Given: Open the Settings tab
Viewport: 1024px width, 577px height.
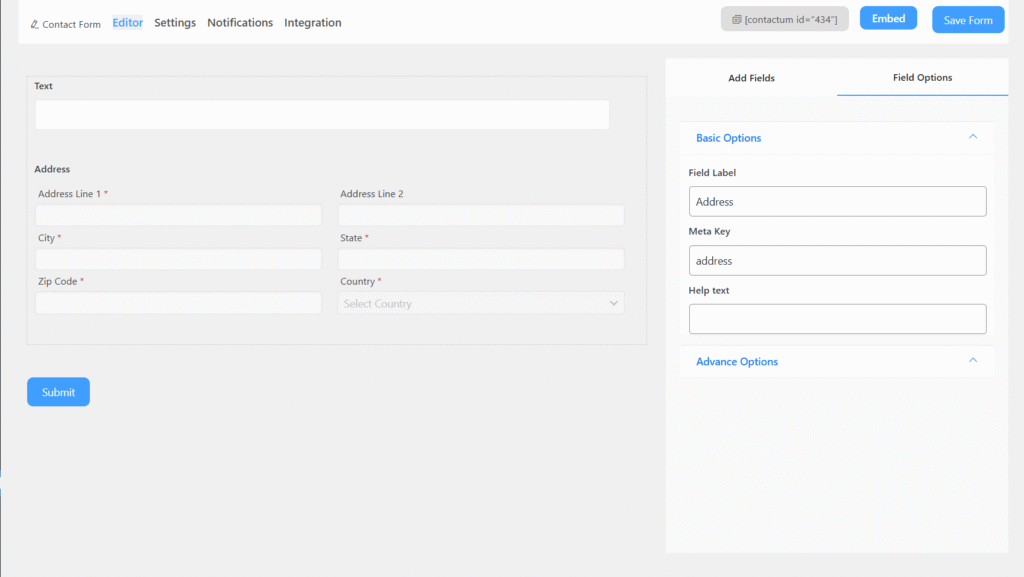Looking at the screenshot, I should point(175,23).
